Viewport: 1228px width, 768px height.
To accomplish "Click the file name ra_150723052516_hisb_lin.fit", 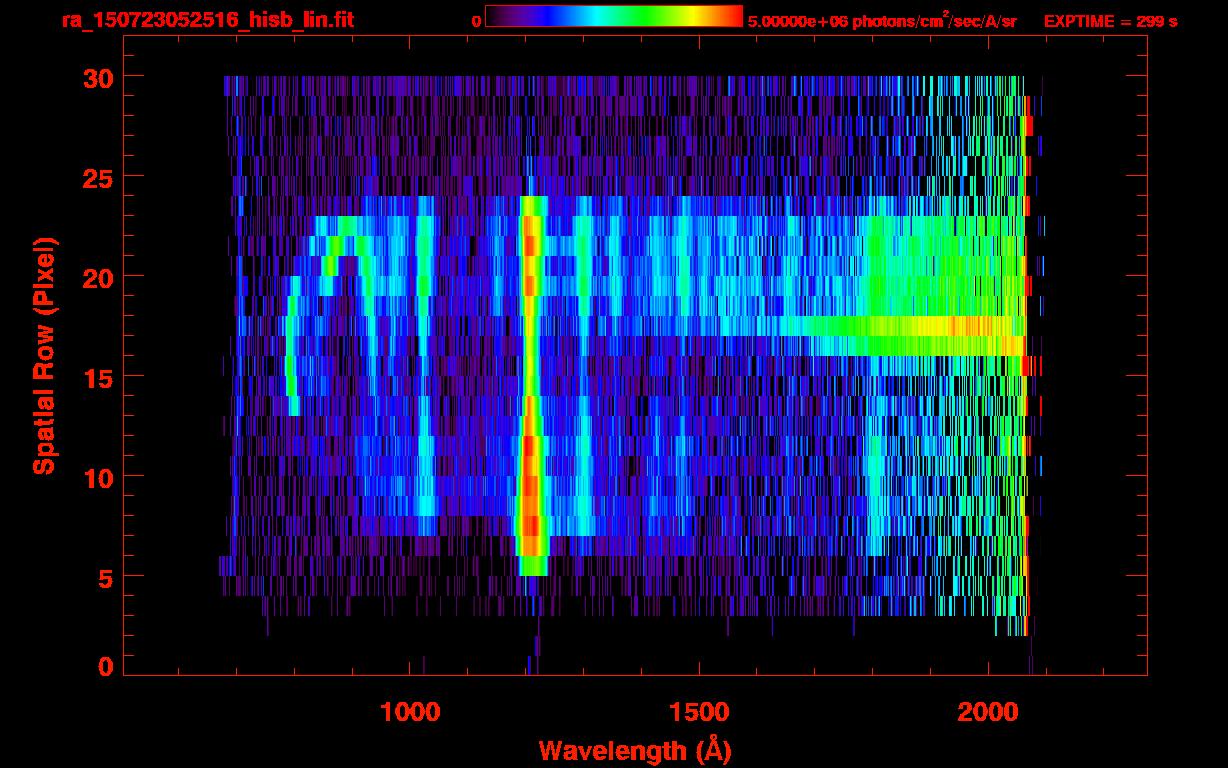I will [x=206, y=20].
